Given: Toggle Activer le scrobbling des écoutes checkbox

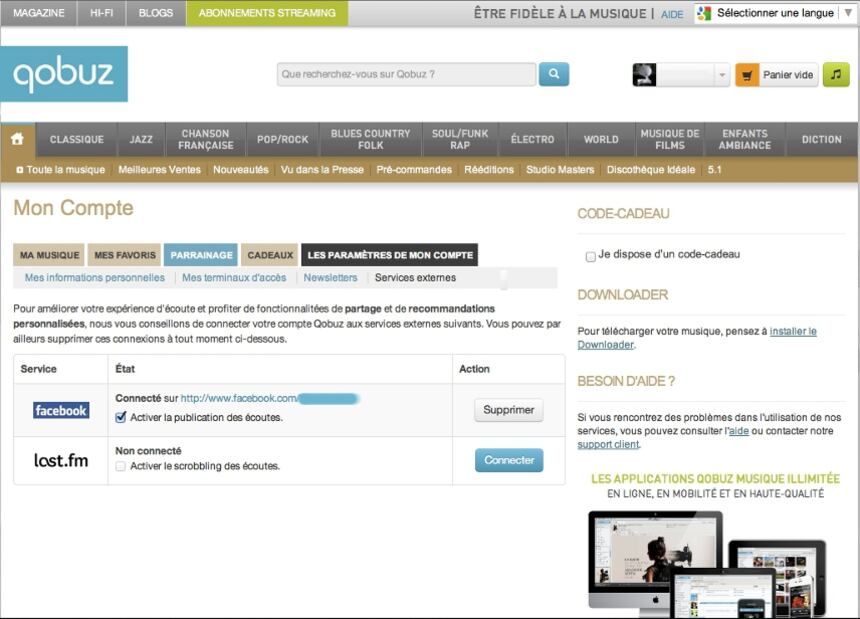Looking at the screenshot, I should pyautogui.click(x=121, y=466).
